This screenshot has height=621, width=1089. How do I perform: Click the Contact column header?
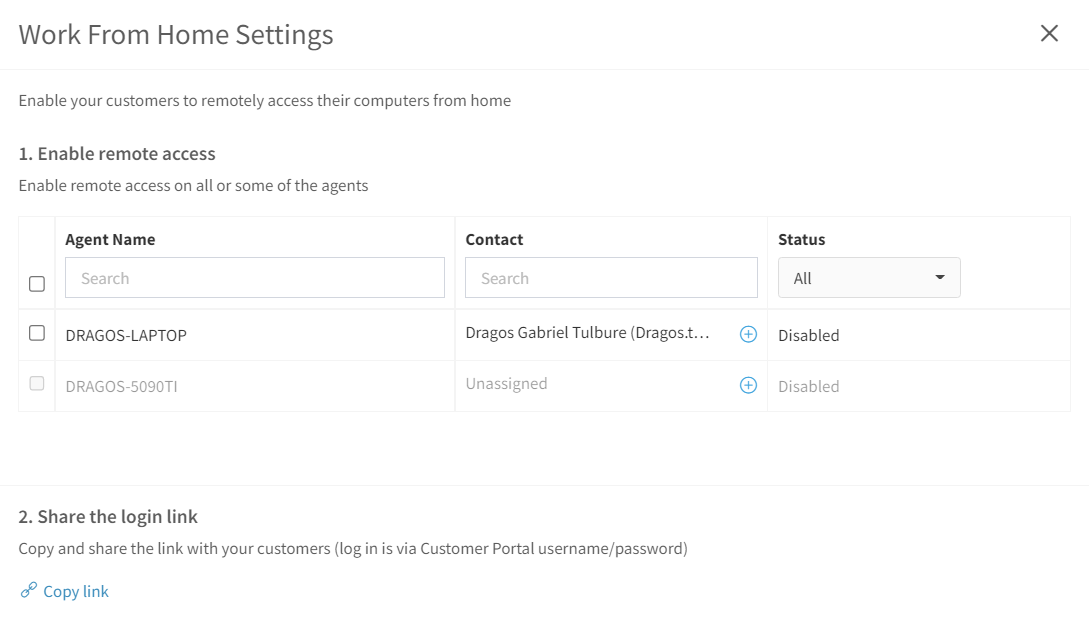[494, 240]
